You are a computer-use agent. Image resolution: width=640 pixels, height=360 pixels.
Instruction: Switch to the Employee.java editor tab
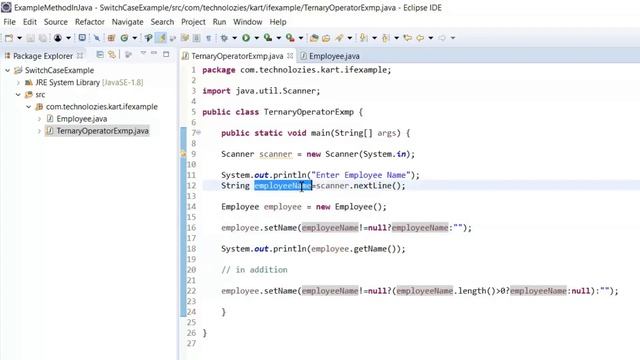(x=330, y=56)
